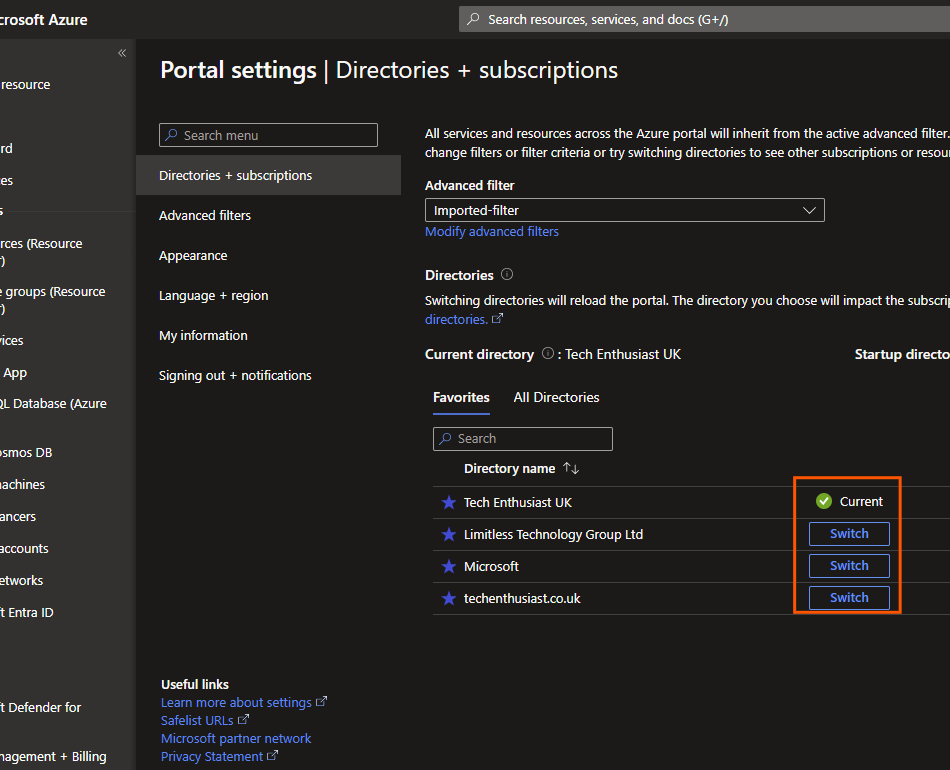Sort by Directory name arrows icon
The image size is (950, 770).
click(571, 468)
